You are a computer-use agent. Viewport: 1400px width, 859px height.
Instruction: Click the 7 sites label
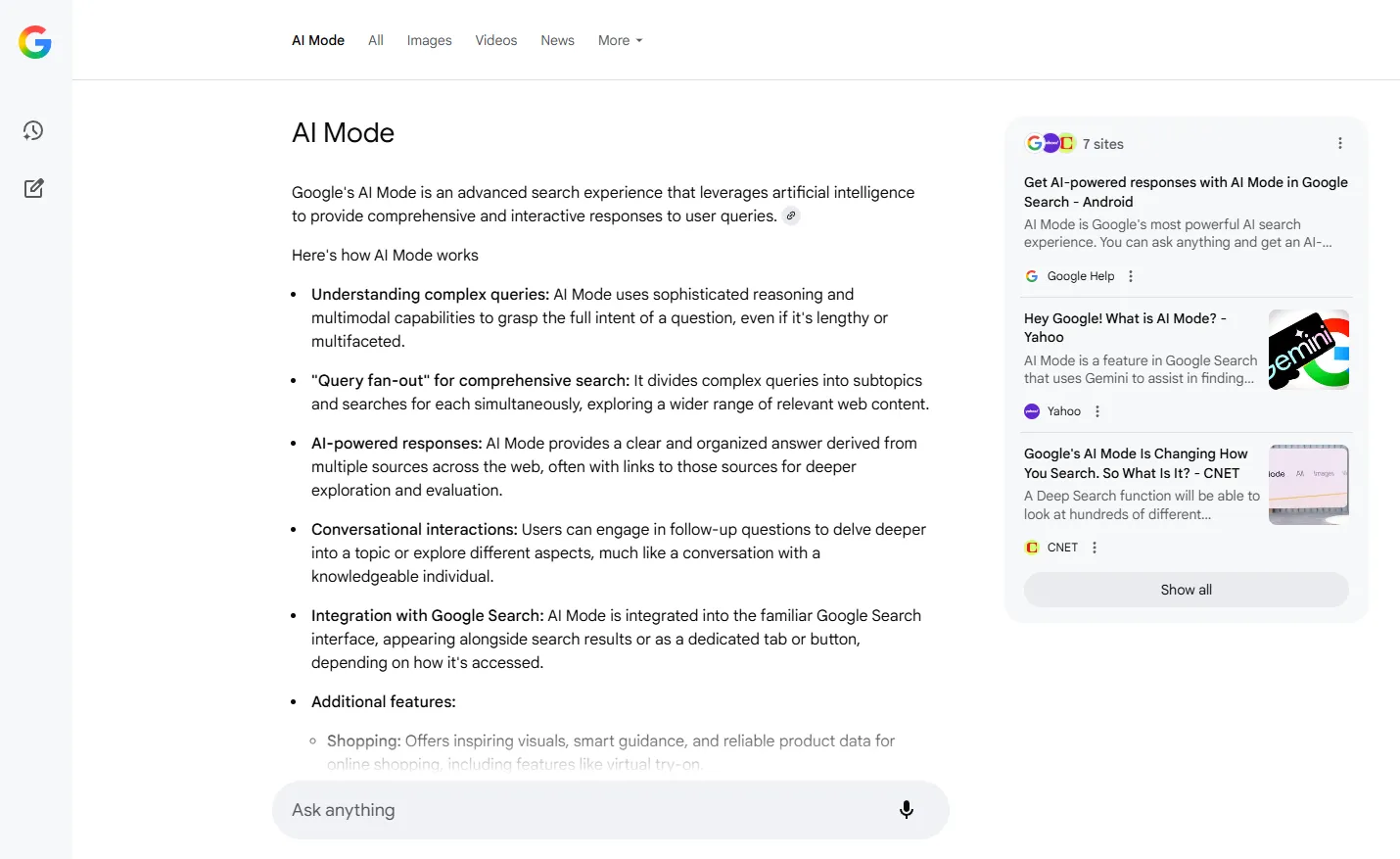click(x=1103, y=144)
